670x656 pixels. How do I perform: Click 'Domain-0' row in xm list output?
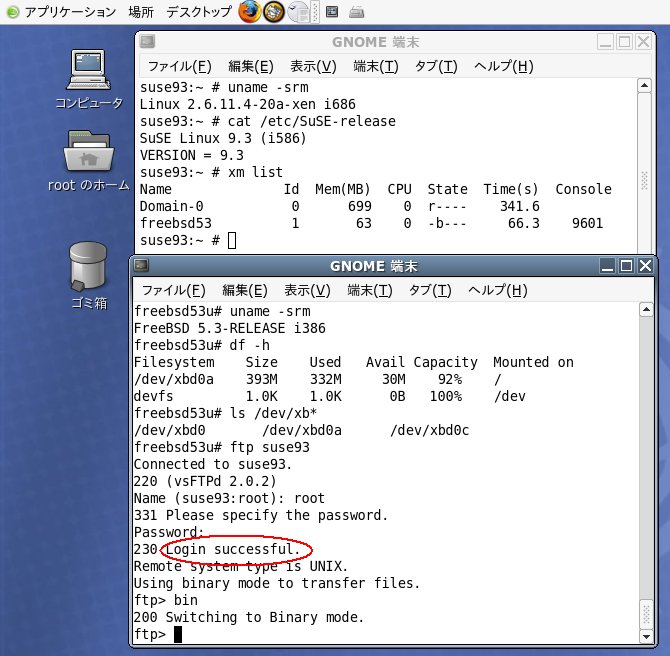point(340,206)
